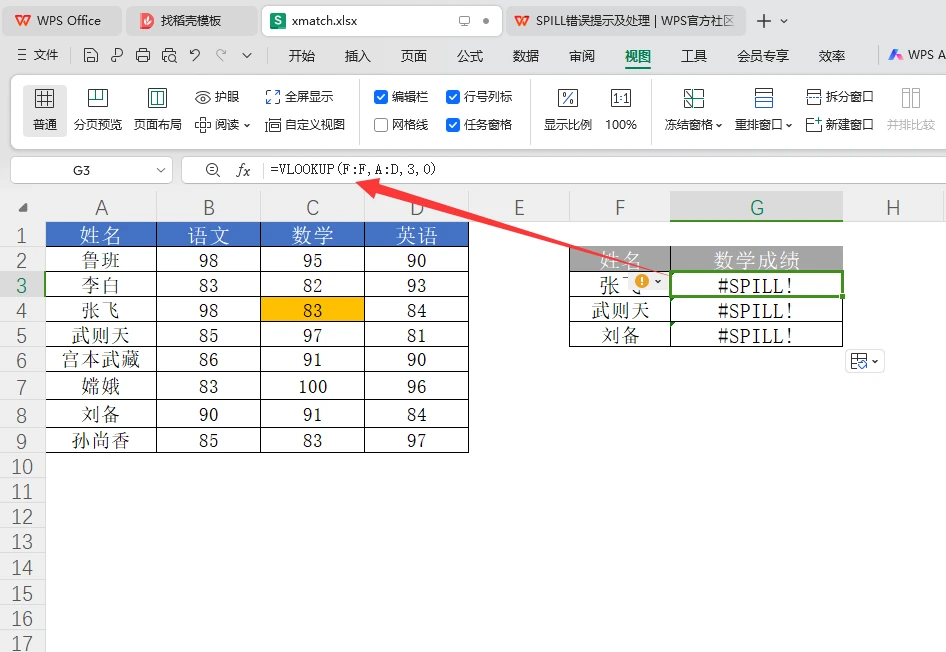Click the share icon in quick toolbar

[116, 55]
